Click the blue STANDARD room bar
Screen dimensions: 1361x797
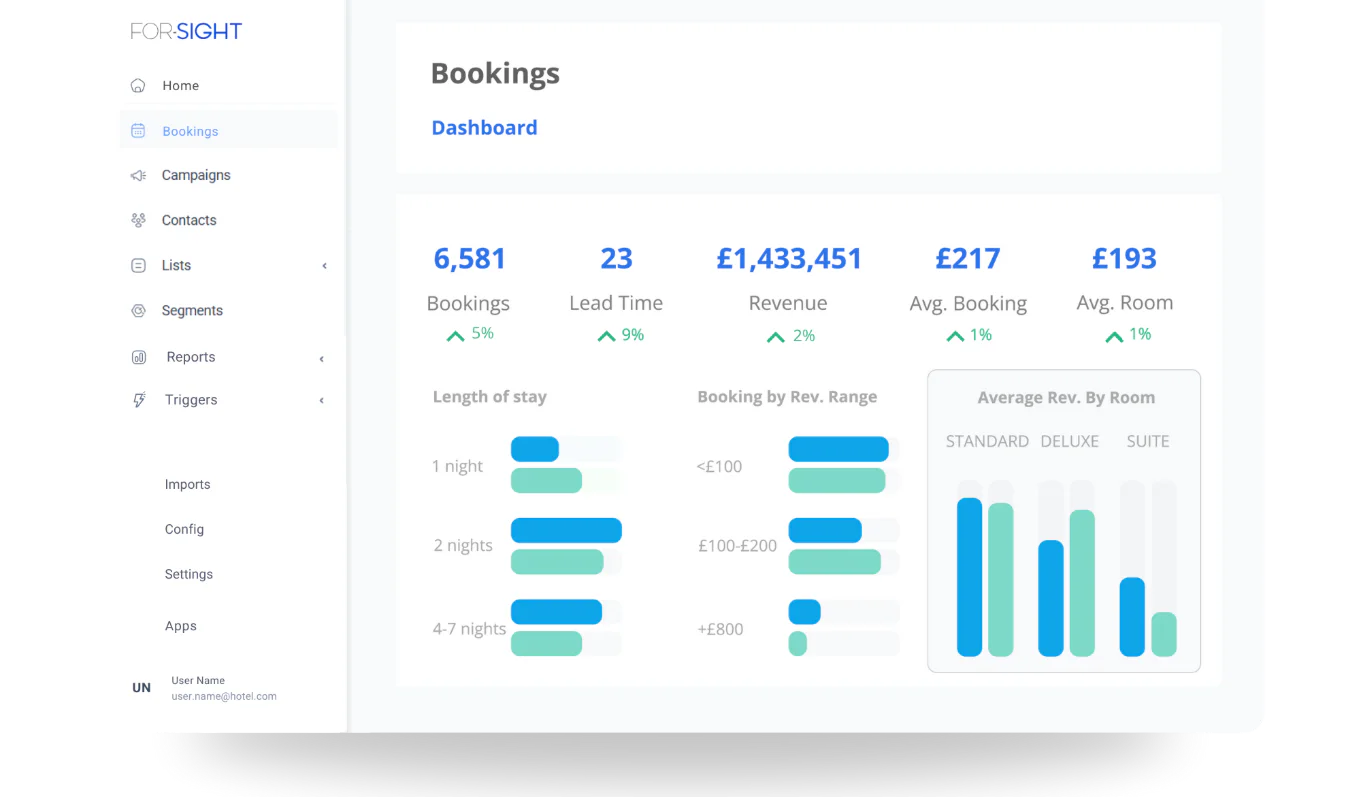(x=969, y=577)
